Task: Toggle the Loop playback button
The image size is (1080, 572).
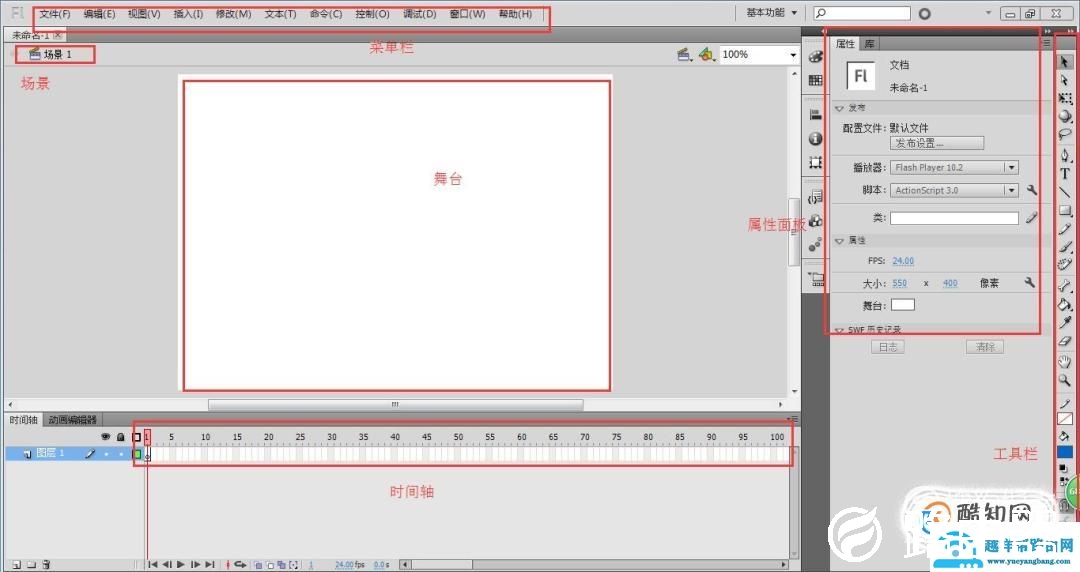Action: click(x=240, y=564)
